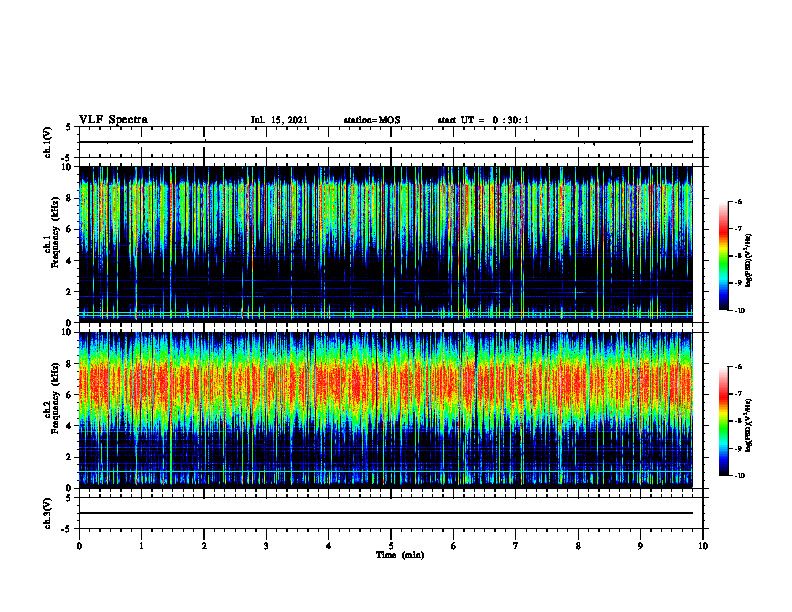Click the upper spectrogram color bar
This screenshot has width=792, height=612.
point(723,256)
